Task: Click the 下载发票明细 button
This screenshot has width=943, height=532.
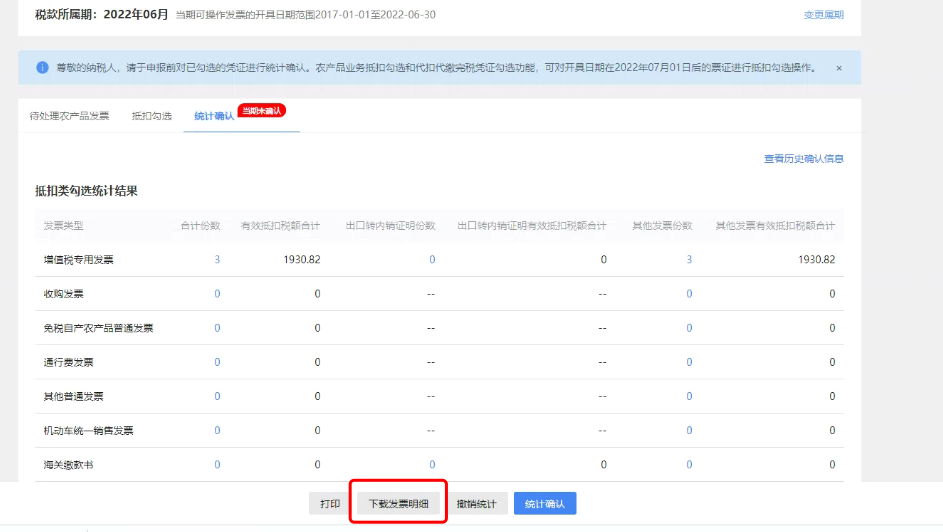Action: (399, 504)
